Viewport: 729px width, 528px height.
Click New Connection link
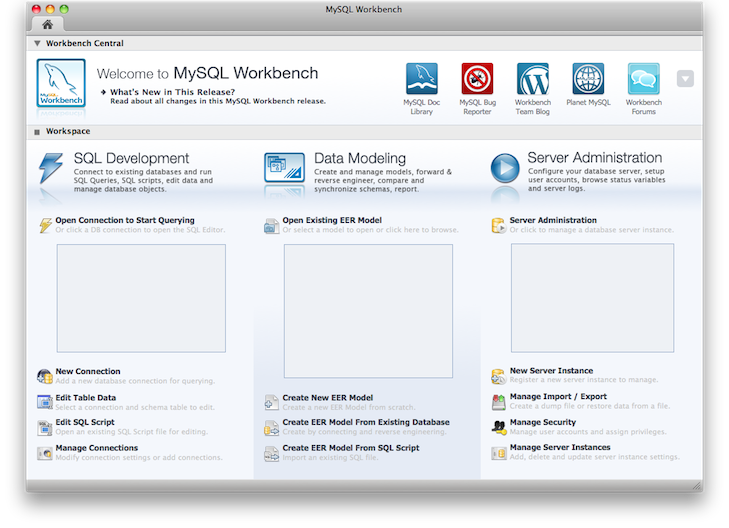[x=88, y=372]
